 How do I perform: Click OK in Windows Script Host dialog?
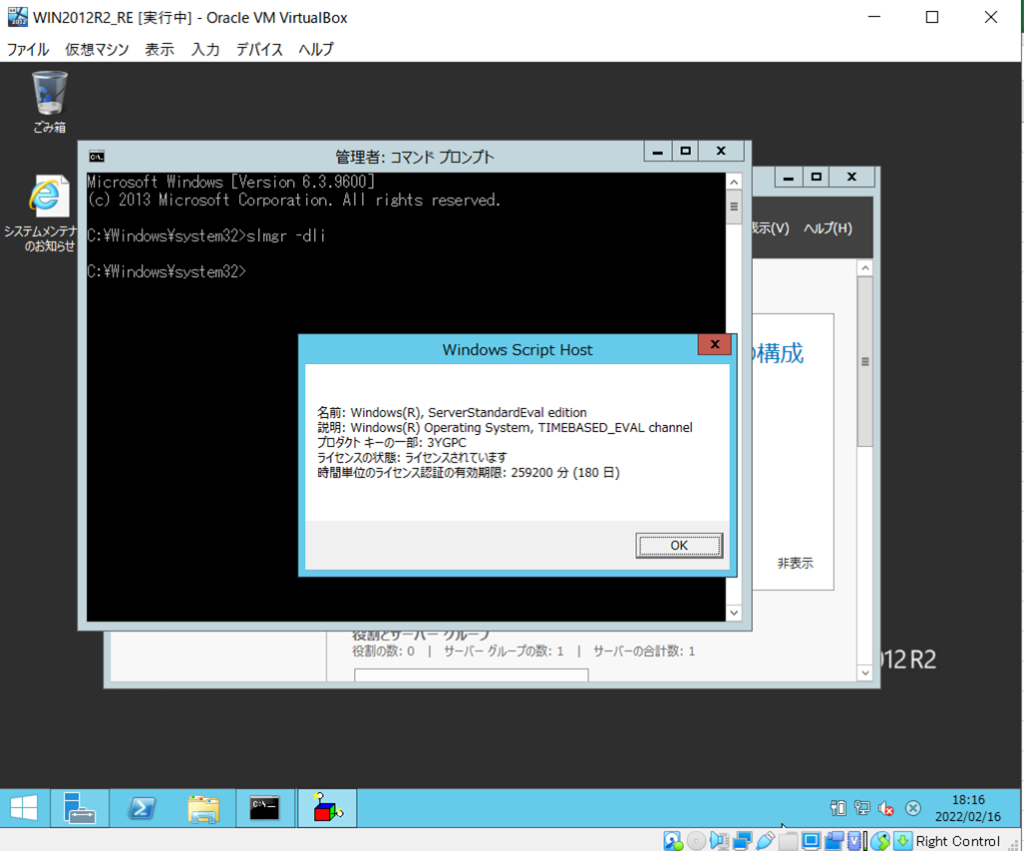(678, 545)
